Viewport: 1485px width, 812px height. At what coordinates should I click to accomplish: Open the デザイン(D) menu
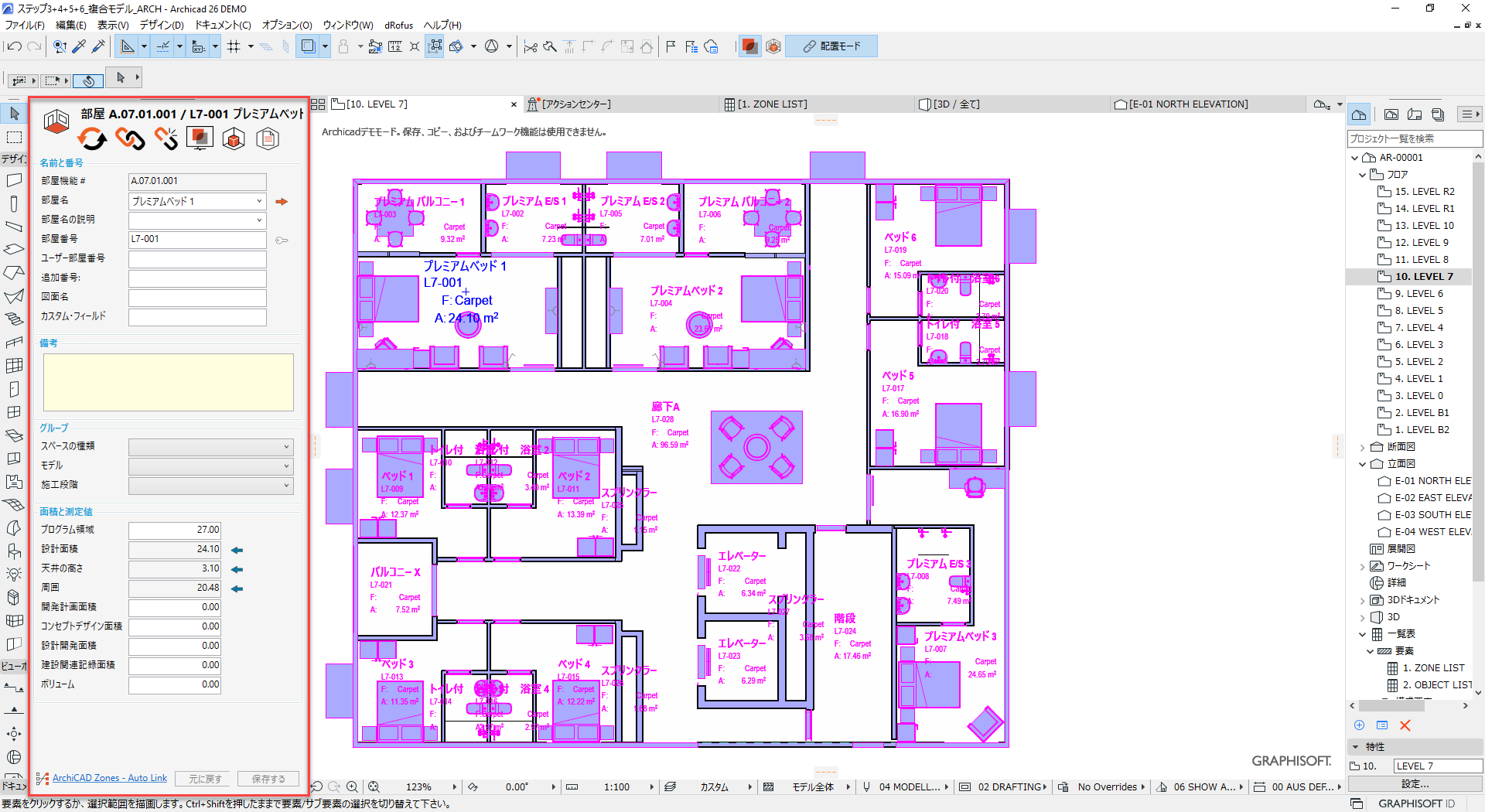[162, 25]
